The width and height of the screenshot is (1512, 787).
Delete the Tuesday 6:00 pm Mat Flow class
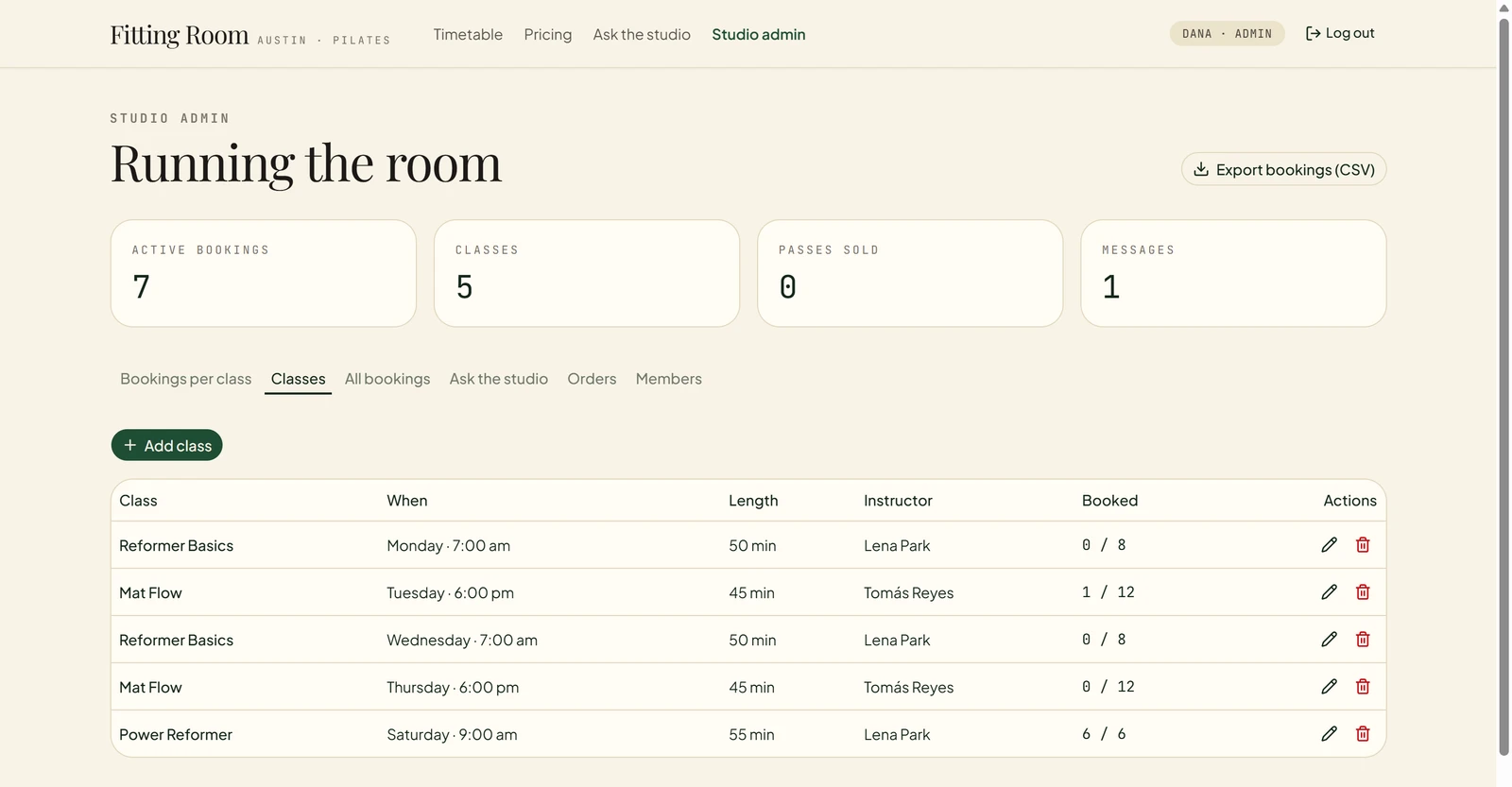click(x=1363, y=592)
